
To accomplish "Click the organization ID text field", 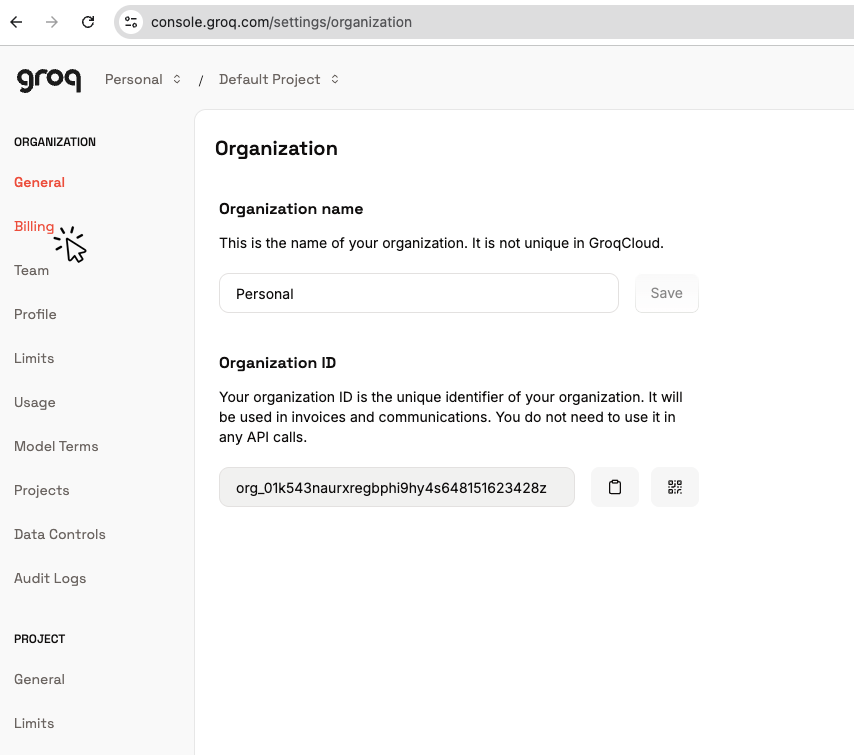I will [396, 487].
